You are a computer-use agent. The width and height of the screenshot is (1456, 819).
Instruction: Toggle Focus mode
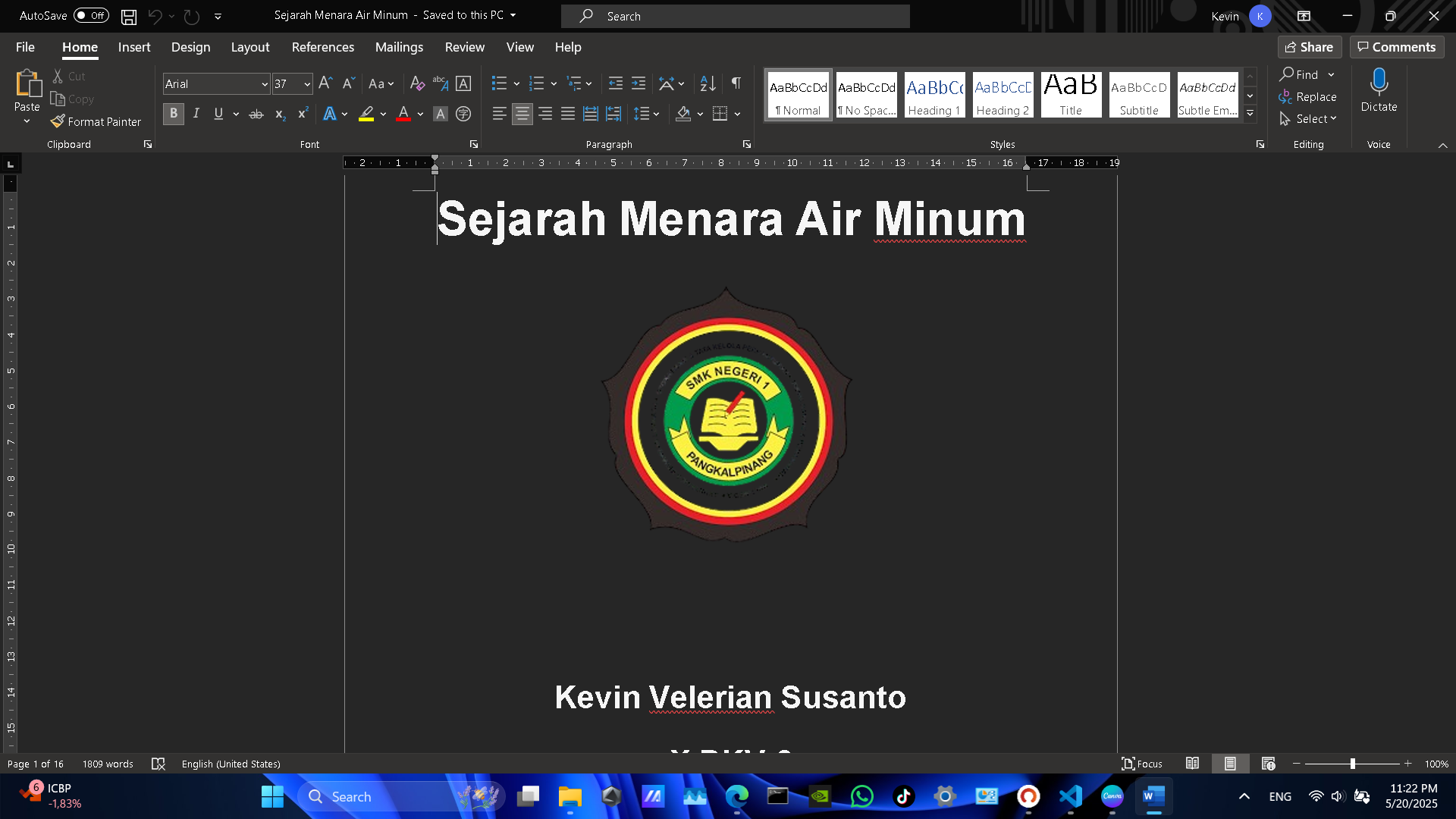[1142, 764]
